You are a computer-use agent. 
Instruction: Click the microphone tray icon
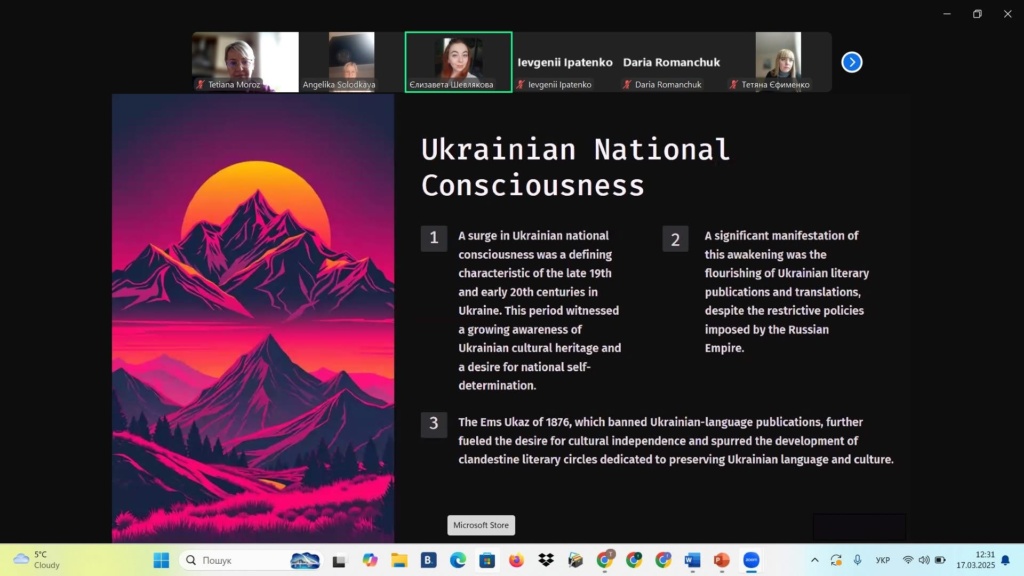point(857,560)
